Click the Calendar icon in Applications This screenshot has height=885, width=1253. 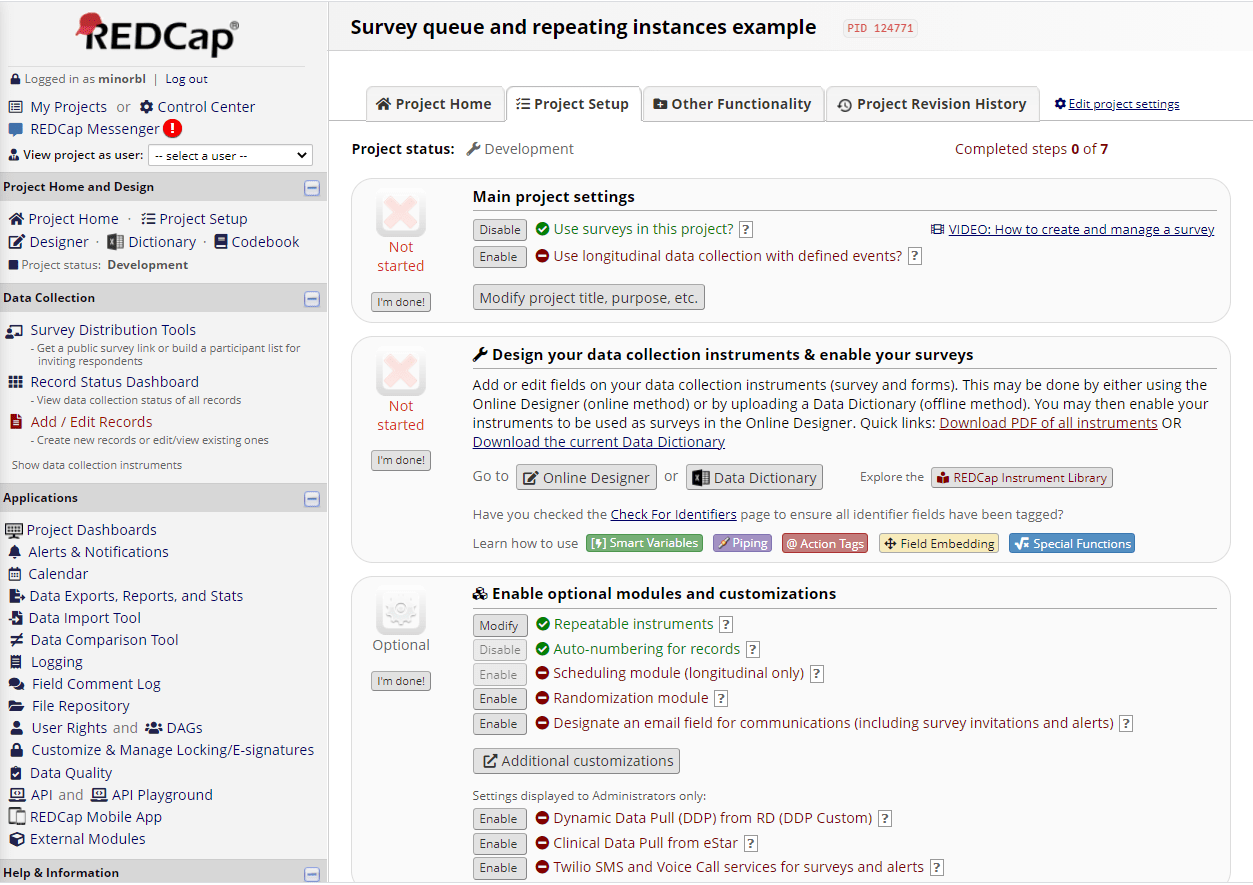(15, 574)
